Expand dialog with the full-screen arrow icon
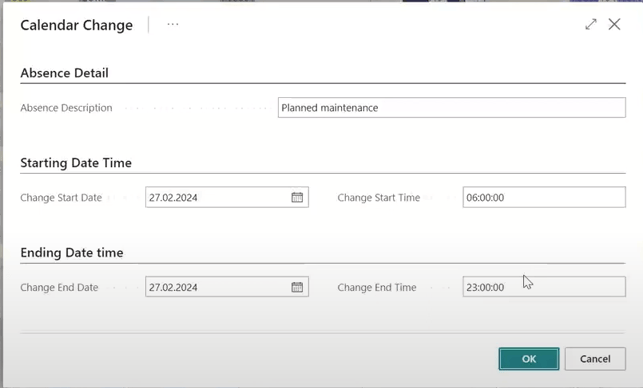 [x=591, y=24]
